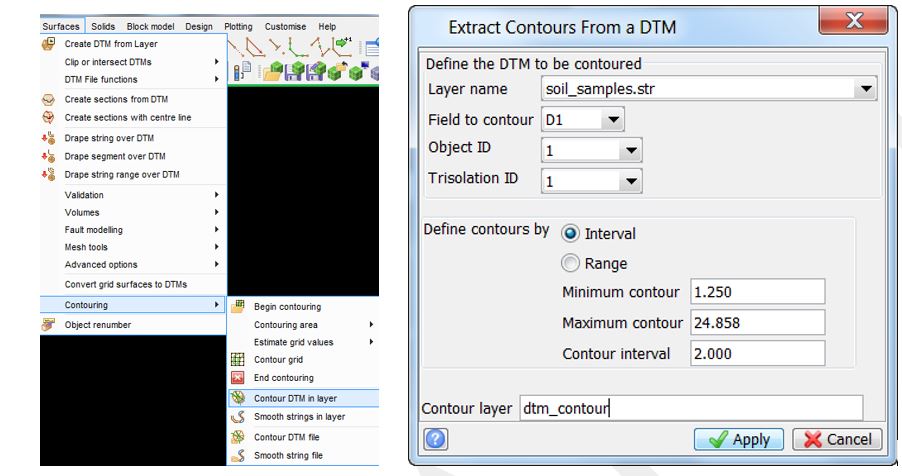The image size is (902, 476).
Task: Click the perpendicular line tool in toolbar
Action: click(x=276, y=47)
